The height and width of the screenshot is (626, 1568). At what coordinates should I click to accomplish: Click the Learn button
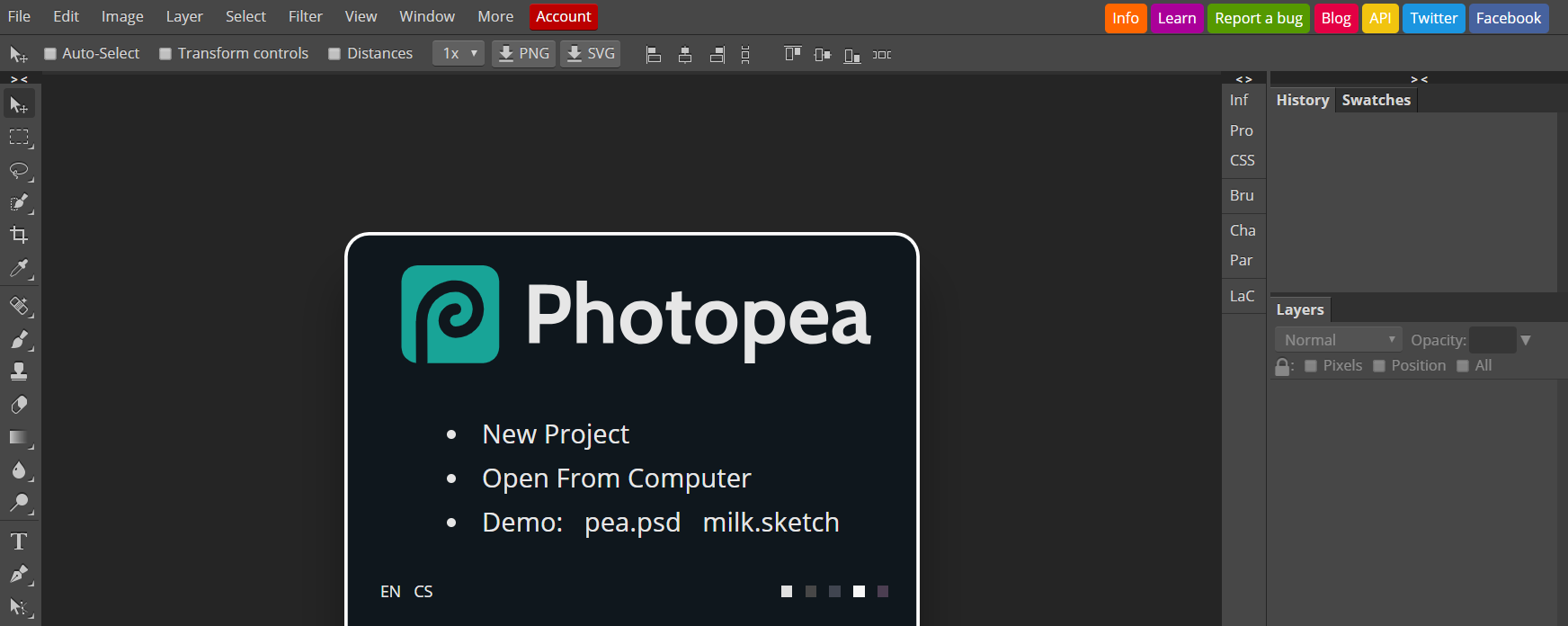pos(1177,18)
